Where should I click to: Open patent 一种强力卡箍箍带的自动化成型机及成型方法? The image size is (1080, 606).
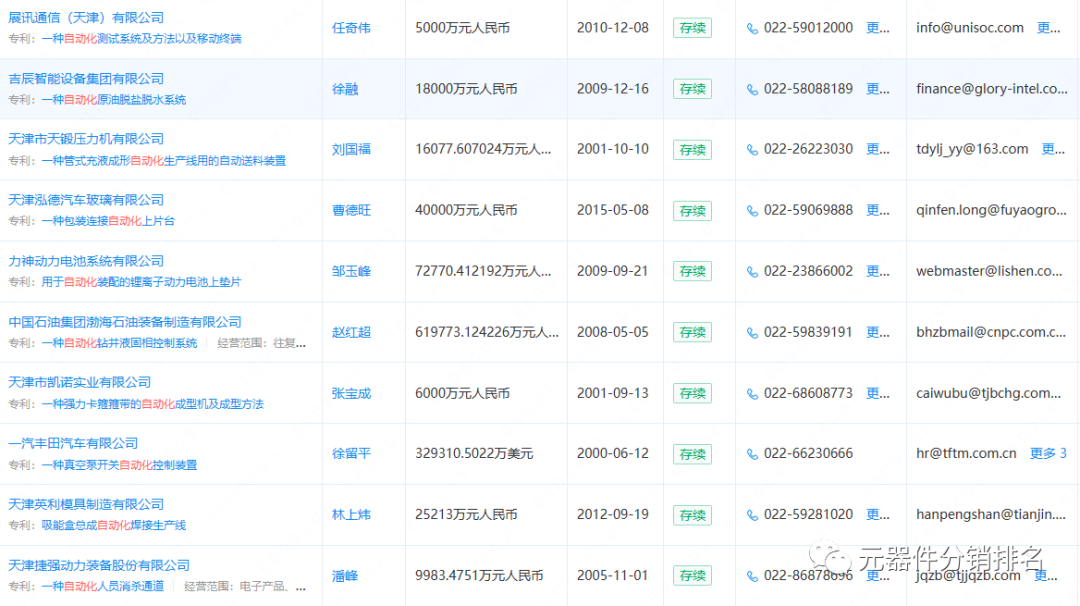coord(152,404)
